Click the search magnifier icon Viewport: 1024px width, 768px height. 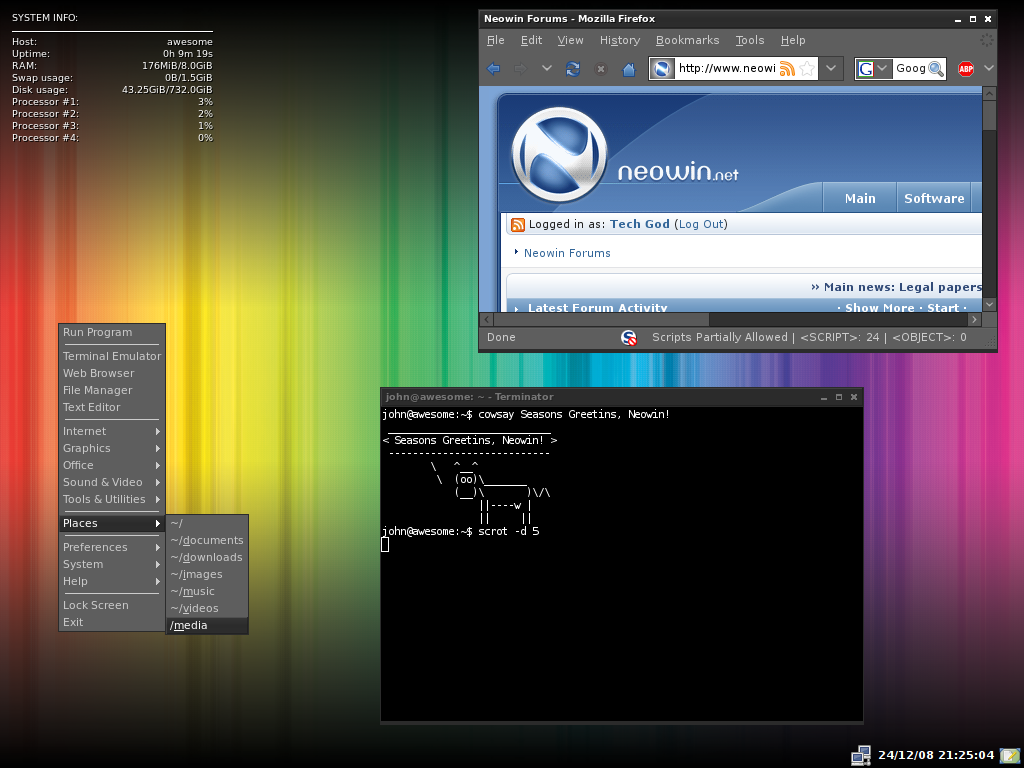(x=936, y=69)
